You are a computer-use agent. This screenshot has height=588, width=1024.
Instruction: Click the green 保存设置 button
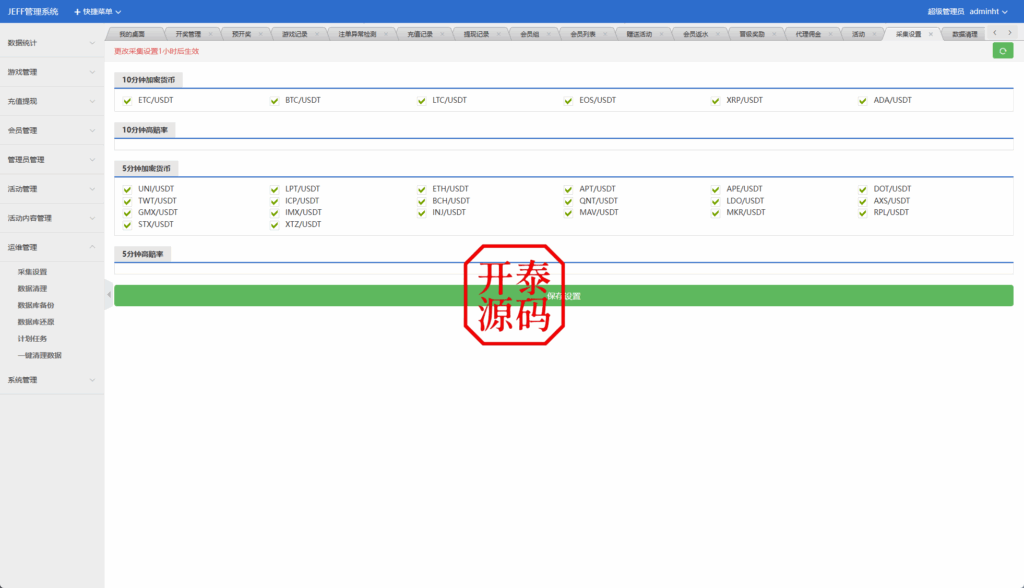point(563,296)
